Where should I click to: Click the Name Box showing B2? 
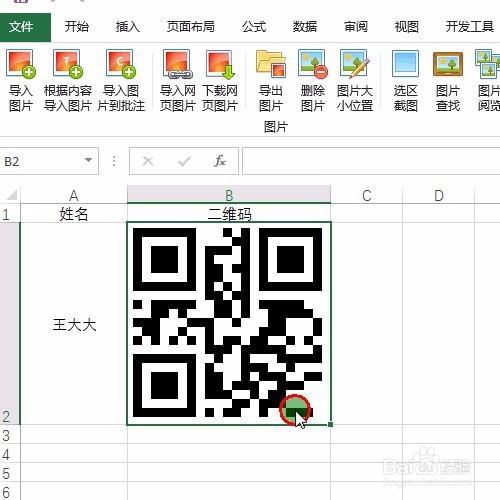(49, 161)
